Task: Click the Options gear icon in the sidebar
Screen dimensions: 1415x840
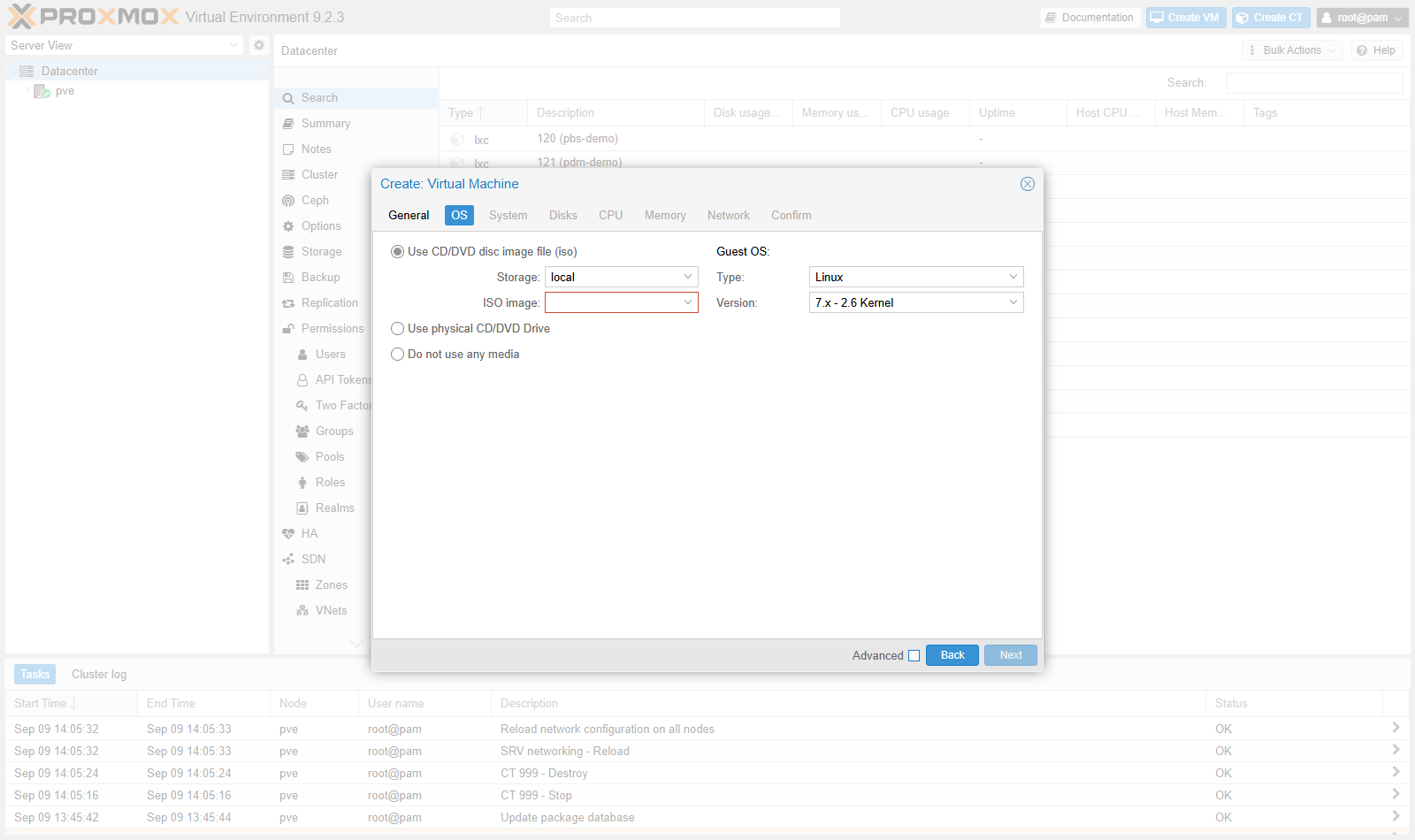Action: [288, 226]
